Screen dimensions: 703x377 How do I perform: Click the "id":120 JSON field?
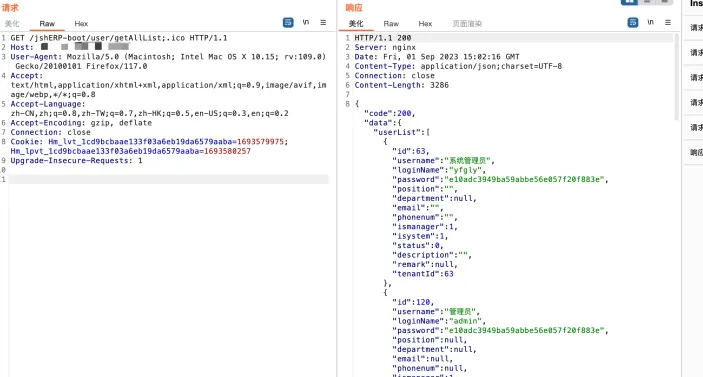point(412,302)
